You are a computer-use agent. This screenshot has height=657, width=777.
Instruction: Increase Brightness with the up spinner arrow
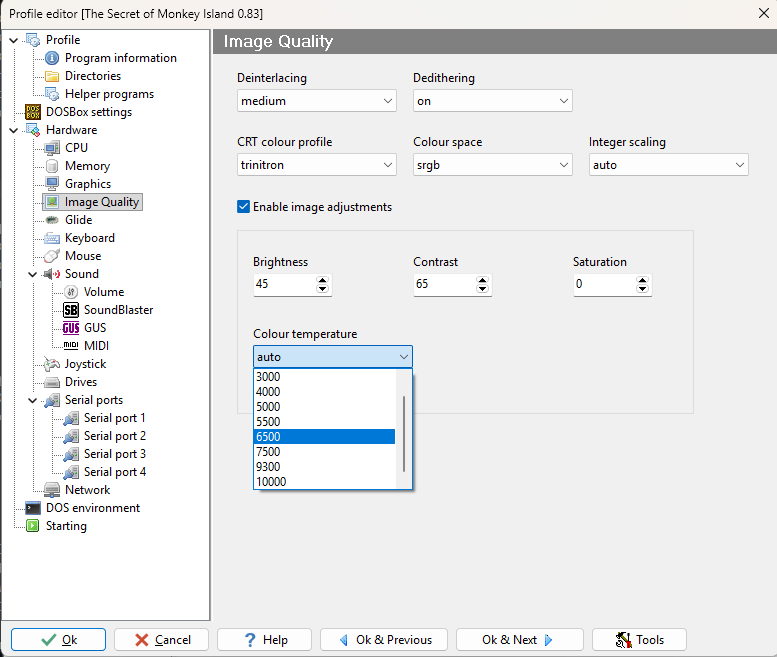coord(323,280)
